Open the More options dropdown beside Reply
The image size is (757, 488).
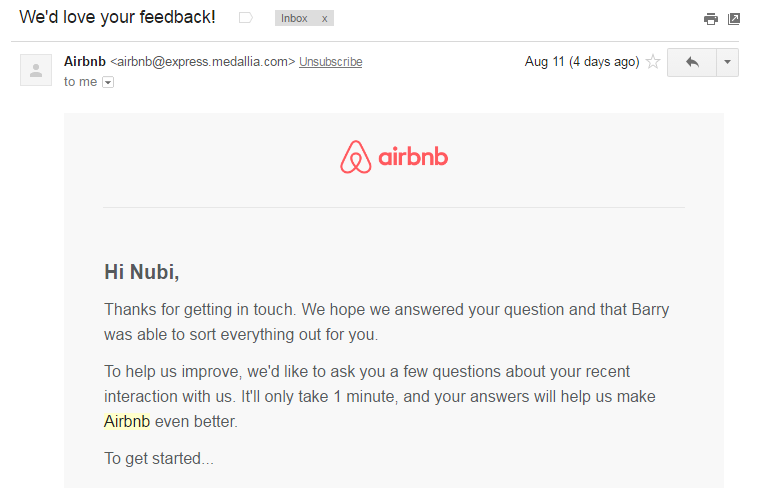pos(727,62)
